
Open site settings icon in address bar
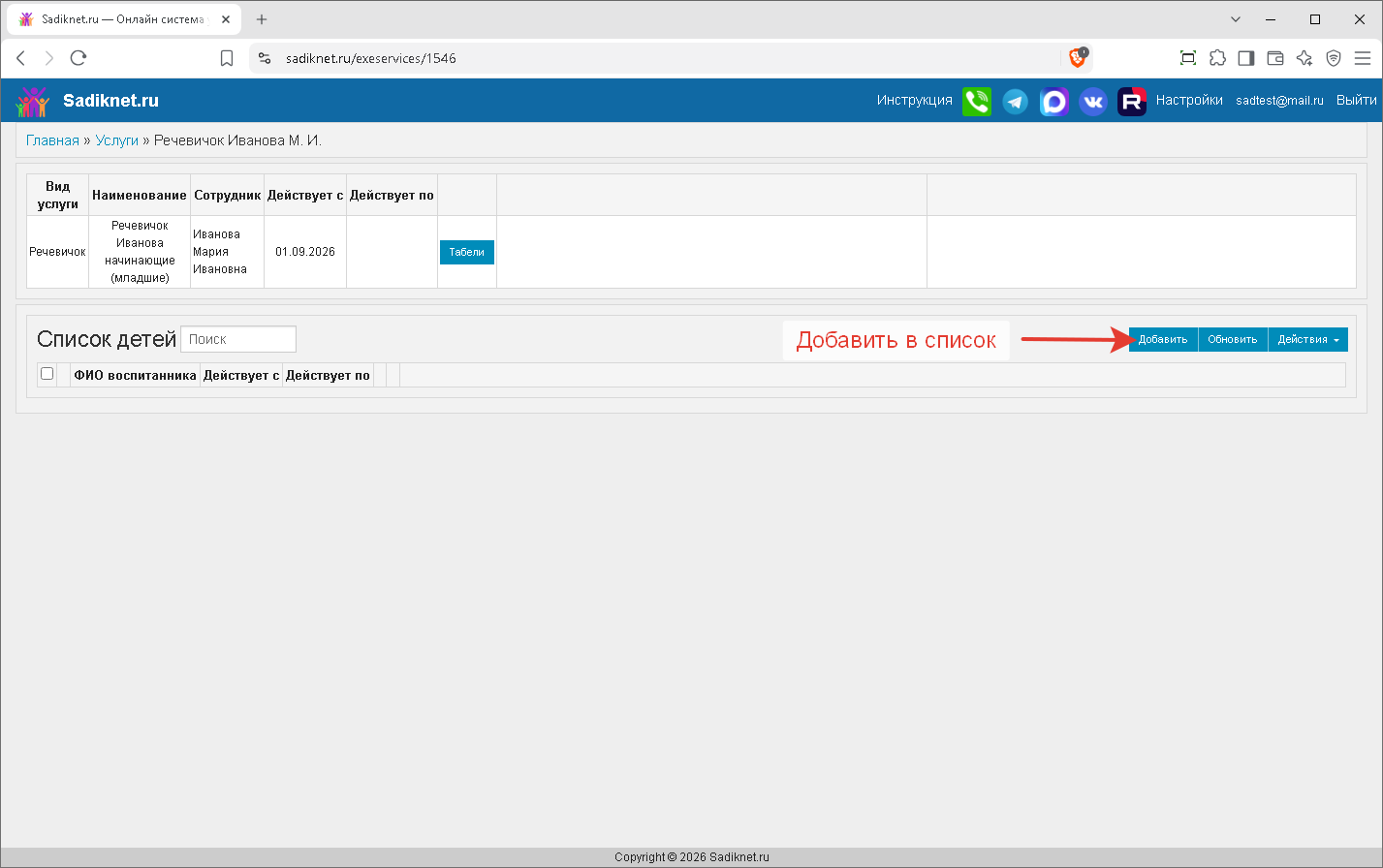[x=265, y=58]
